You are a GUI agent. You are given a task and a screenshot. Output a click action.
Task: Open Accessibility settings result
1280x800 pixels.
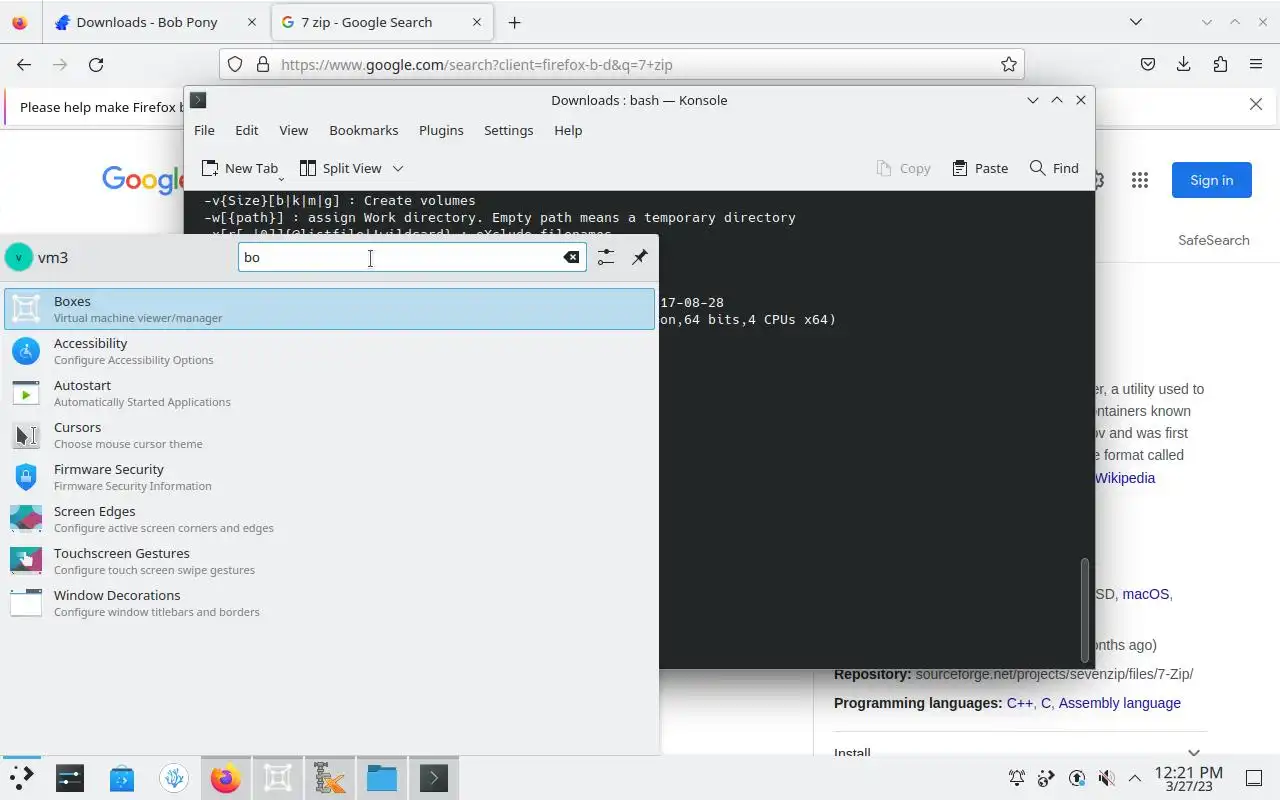click(329, 351)
